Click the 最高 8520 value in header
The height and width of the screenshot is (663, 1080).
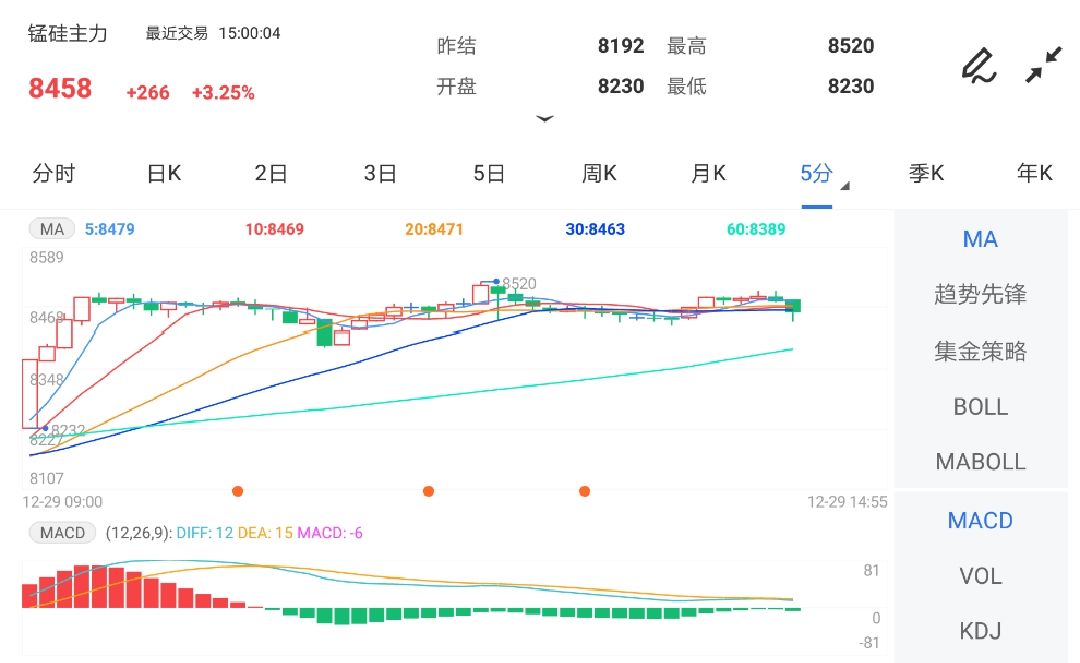click(851, 46)
